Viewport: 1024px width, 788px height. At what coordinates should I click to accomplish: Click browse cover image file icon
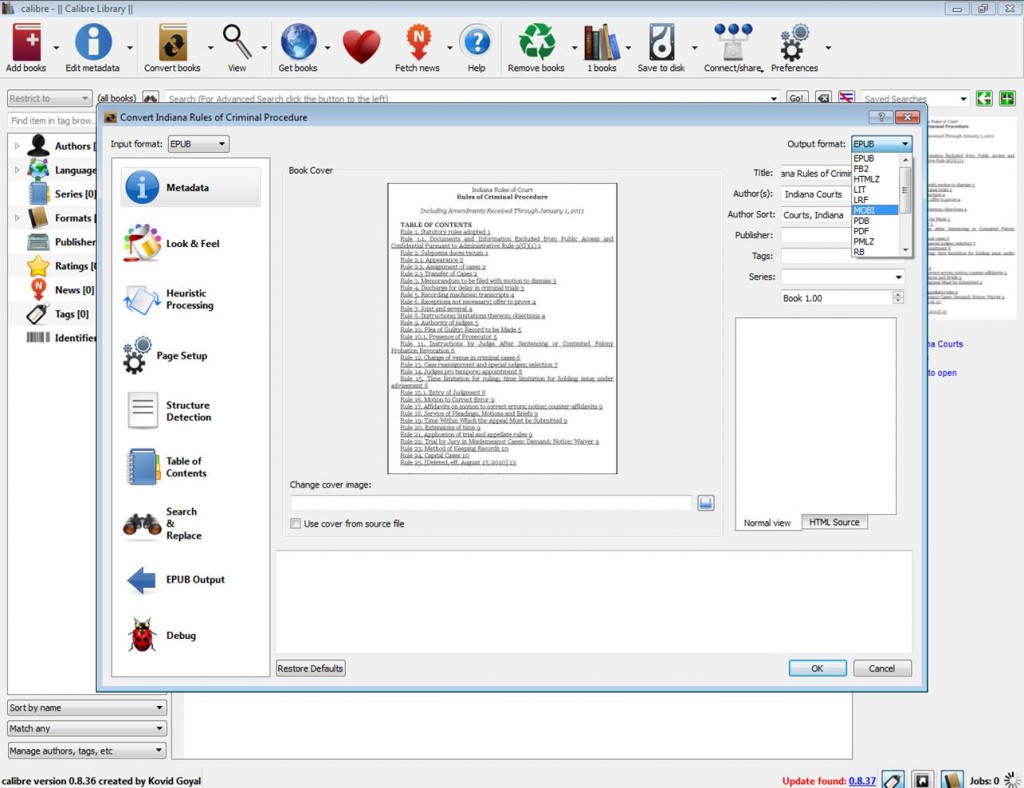click(x=705, y=503)
